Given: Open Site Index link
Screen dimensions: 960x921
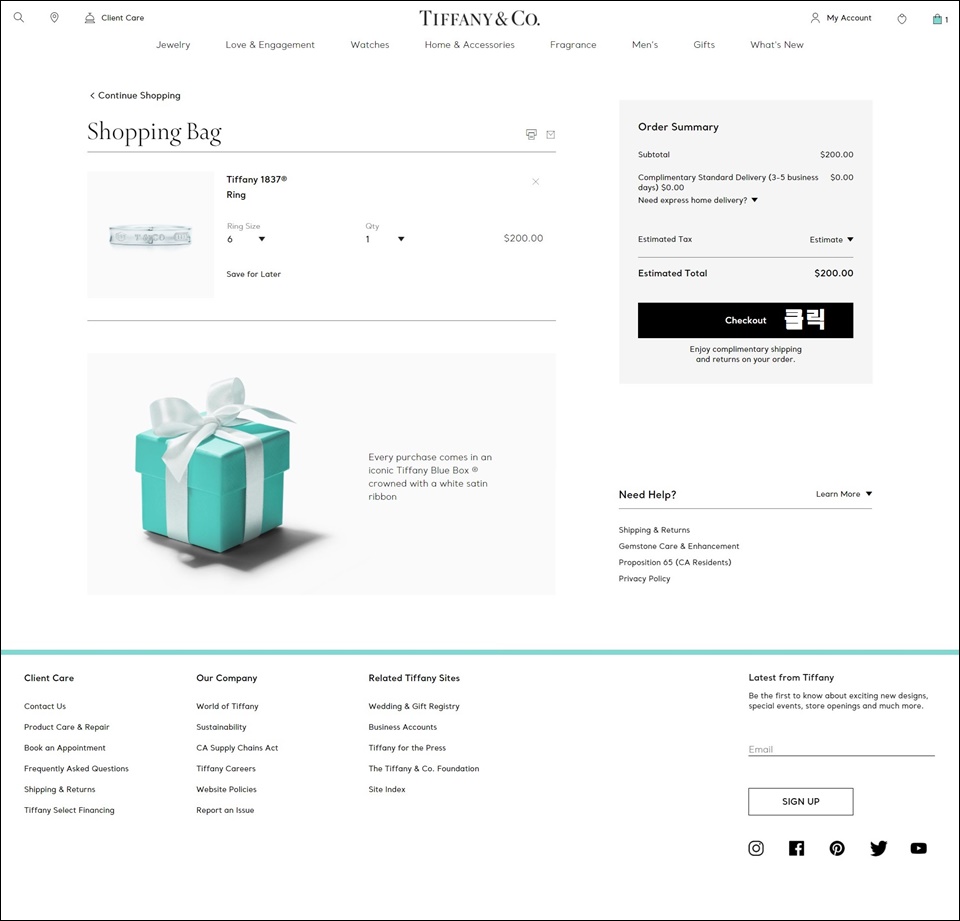Looking at the screenshot, I should point(387,790).
